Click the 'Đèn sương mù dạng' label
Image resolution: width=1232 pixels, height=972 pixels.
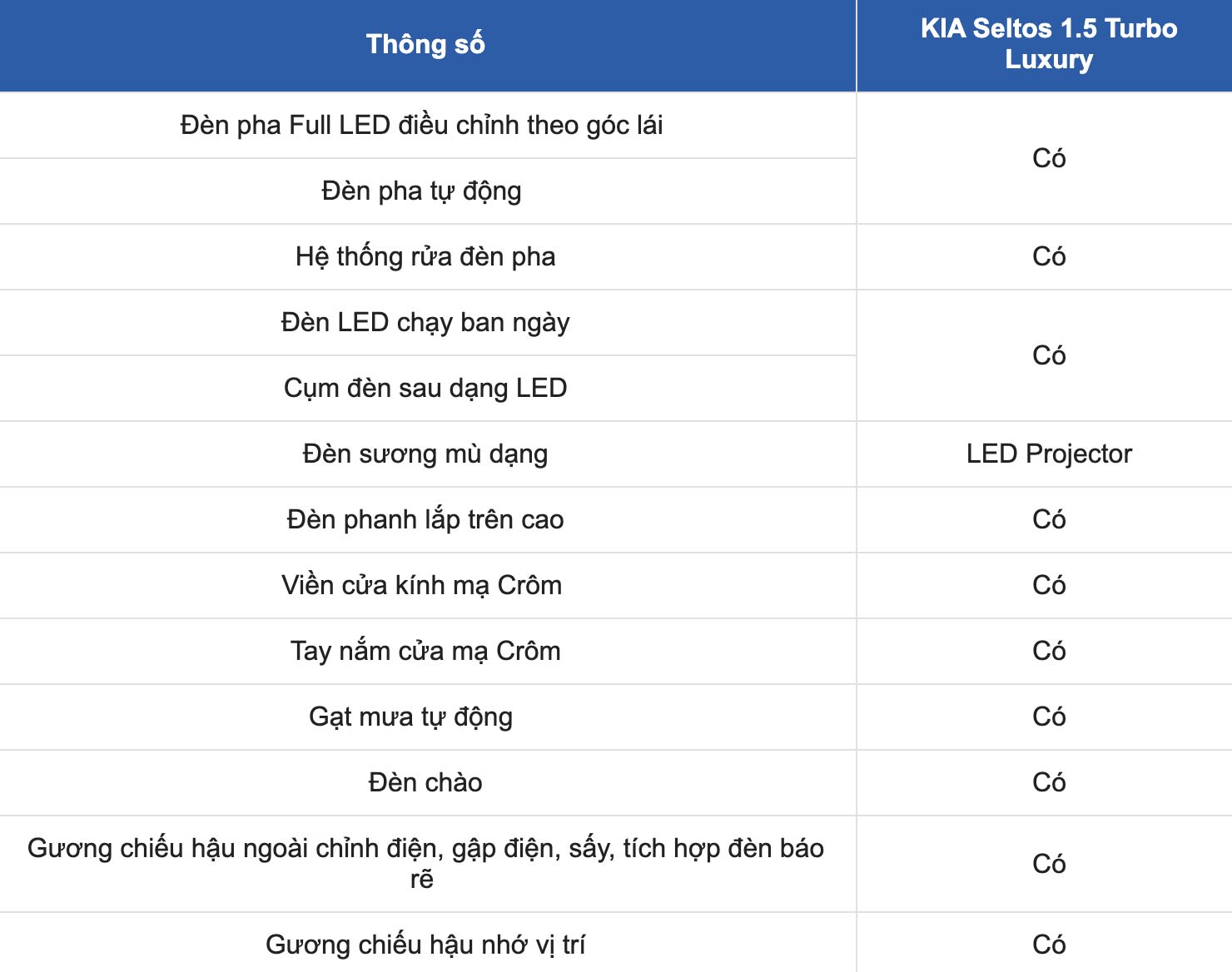[425, 454]
